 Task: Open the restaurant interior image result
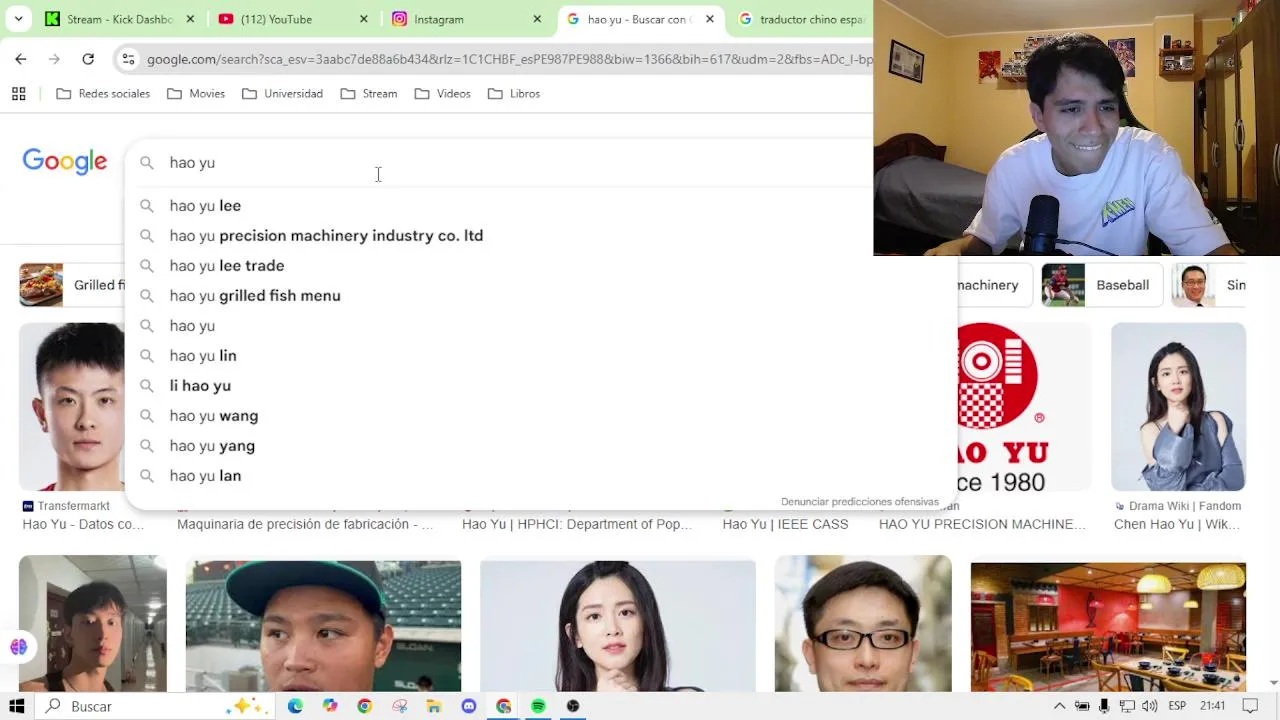pos(1108,626)
